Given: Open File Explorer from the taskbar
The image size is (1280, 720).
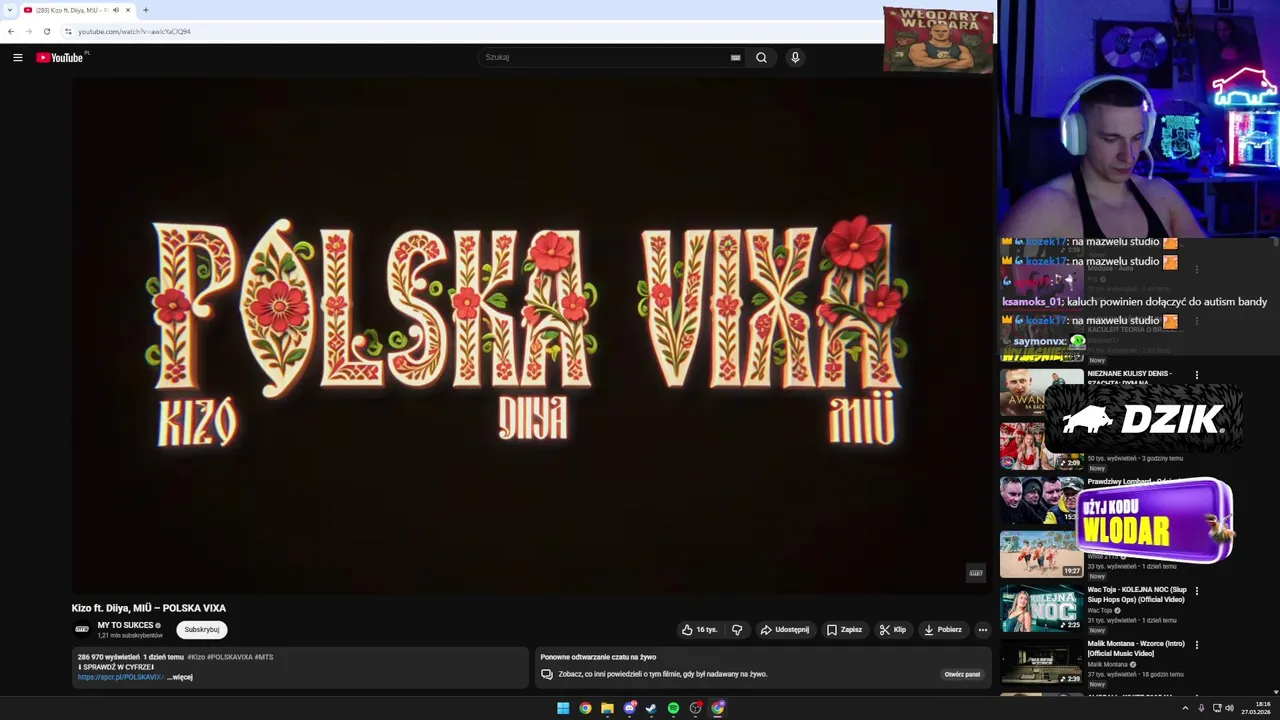Looking at the screenshot, I should [x=607, y=708].
